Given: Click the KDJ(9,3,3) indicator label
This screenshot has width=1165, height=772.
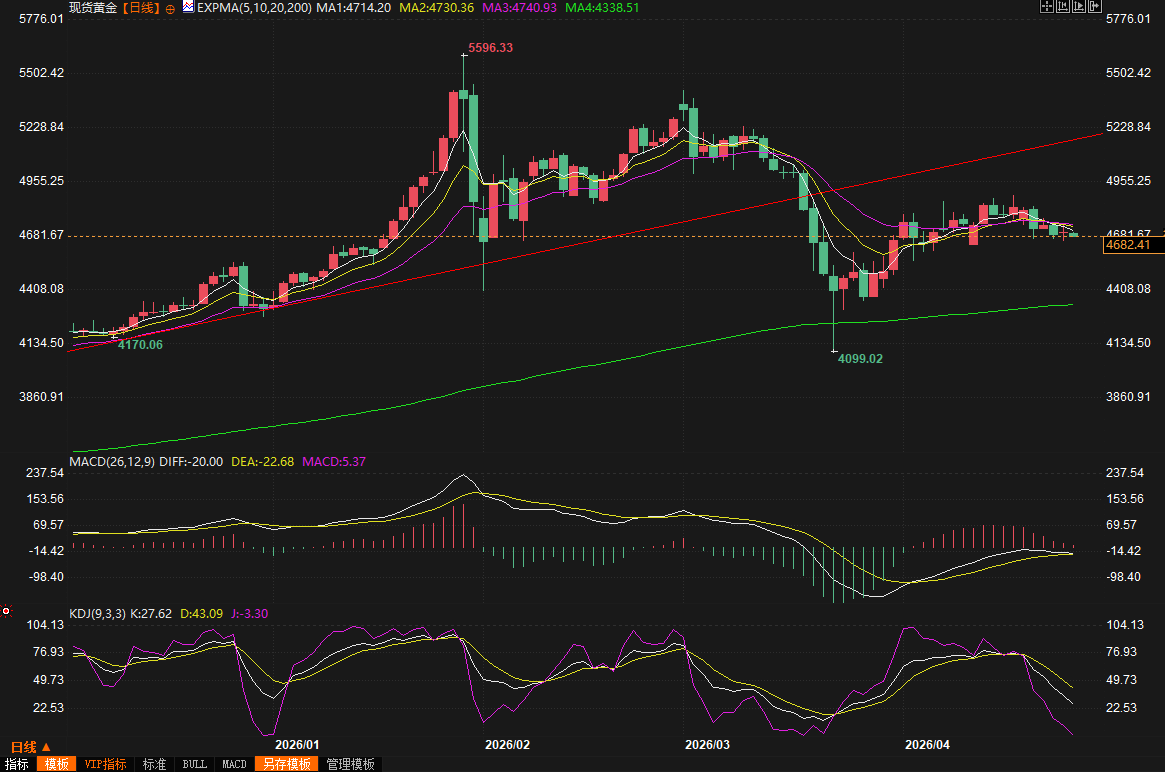Looking at the screenshot, I should click(98, 614).
